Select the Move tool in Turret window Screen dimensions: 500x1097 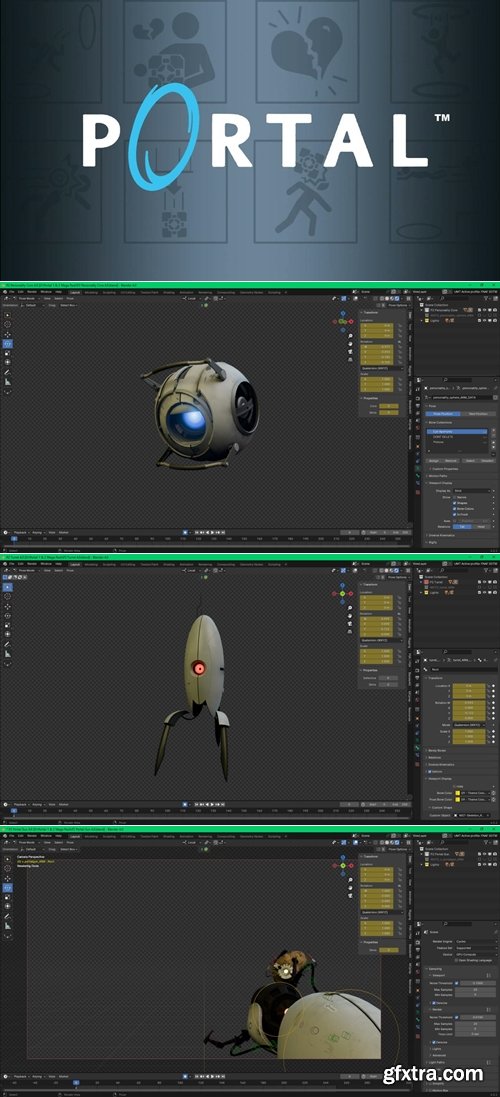[x=8, y=606]
